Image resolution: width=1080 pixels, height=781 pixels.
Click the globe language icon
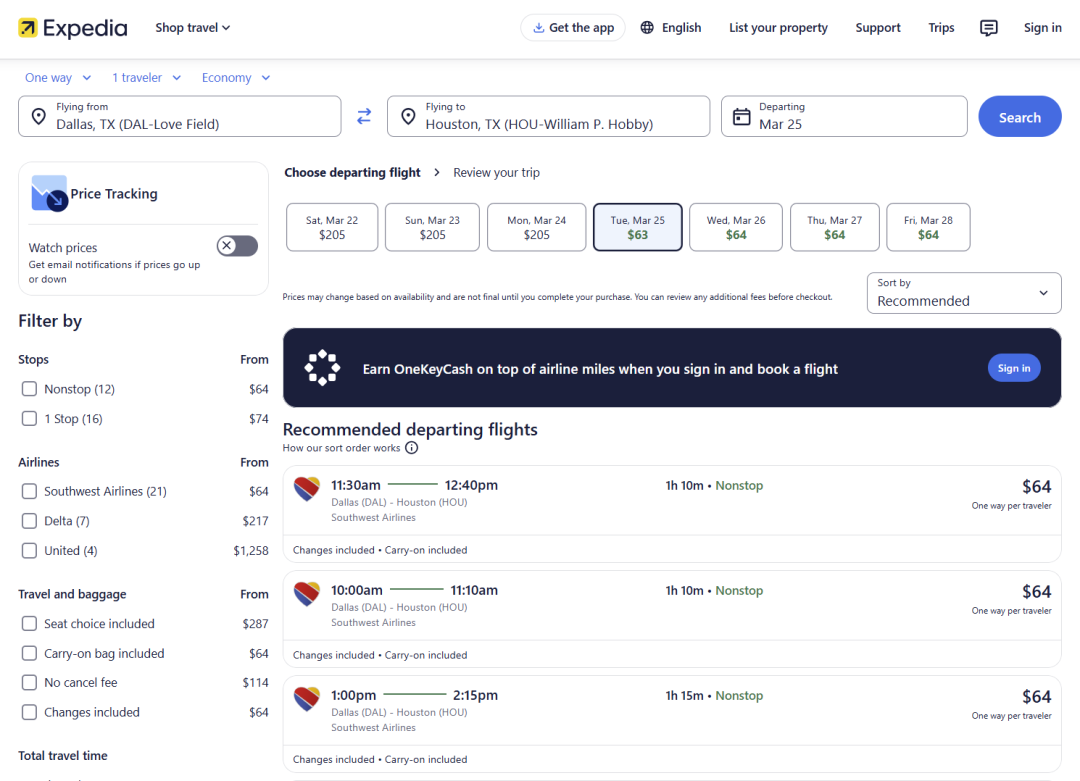click(647, 28)
